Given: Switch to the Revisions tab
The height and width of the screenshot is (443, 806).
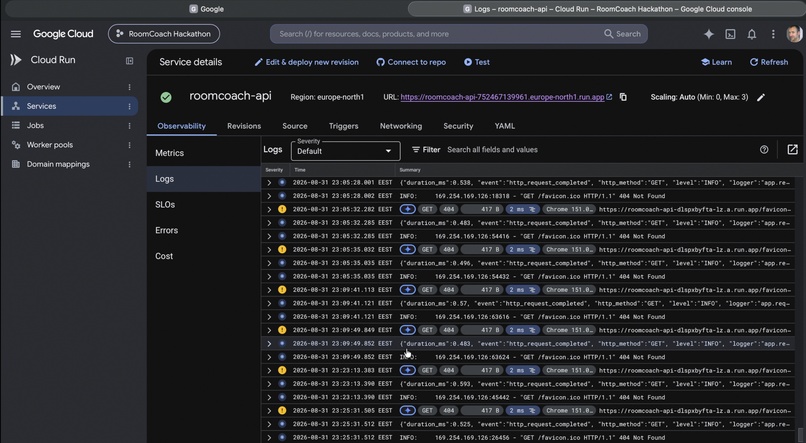Looking at the screenshot, I should [244, 126].
